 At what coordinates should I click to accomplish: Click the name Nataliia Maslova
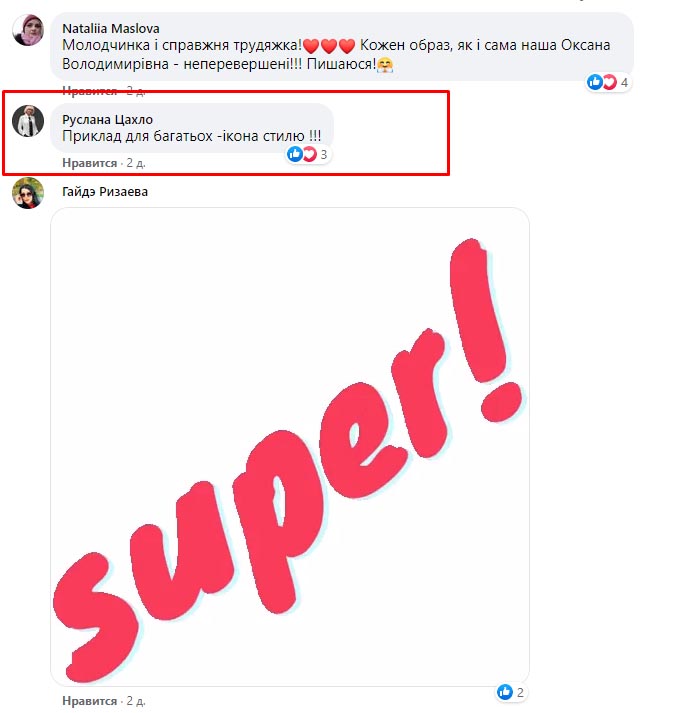(110, 29)
